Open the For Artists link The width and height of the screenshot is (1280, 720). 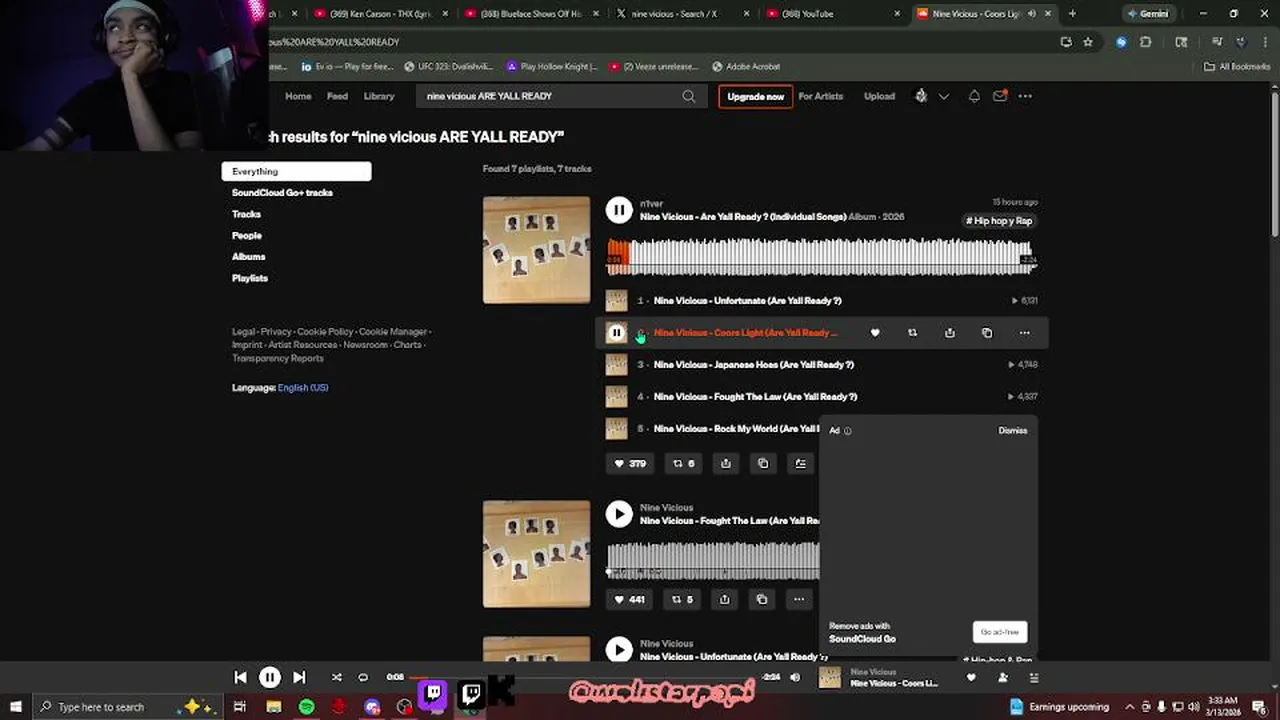821,96
